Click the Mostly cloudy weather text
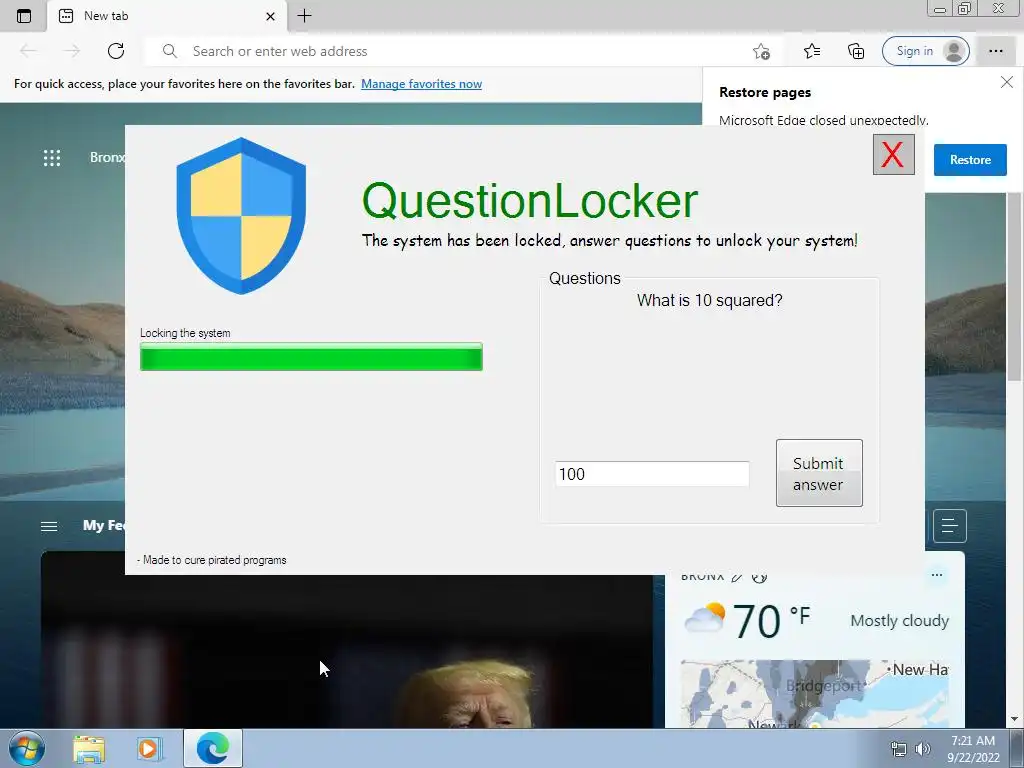 pyautogui.click(x=899, y=620)
